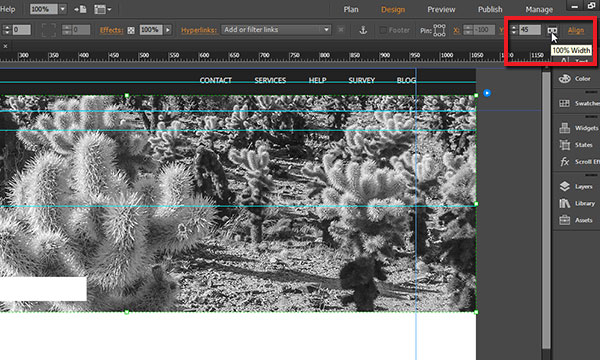Screen dimensions: 600x360
Task: Click the X position label
Action: pyautogui.click(x=456, y=30)
